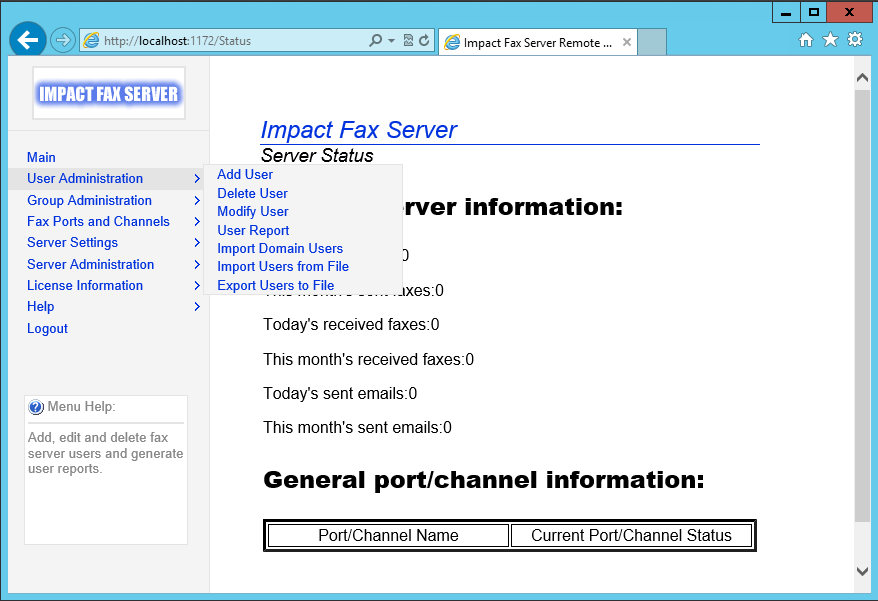This screenshot has height=601, width=878.
Task: Expand the Group Administration submenu
Action: (87, 200)
